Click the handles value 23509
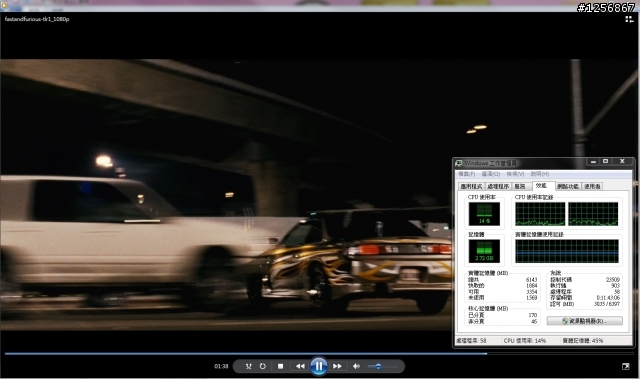Viewport: 640px width, 379px height. (x=613, y=279)
